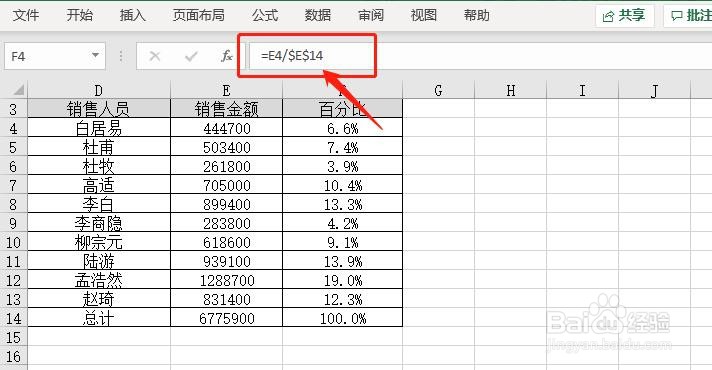Select row 4 header
Screen dimensions: 712x370
coord(14,128)
